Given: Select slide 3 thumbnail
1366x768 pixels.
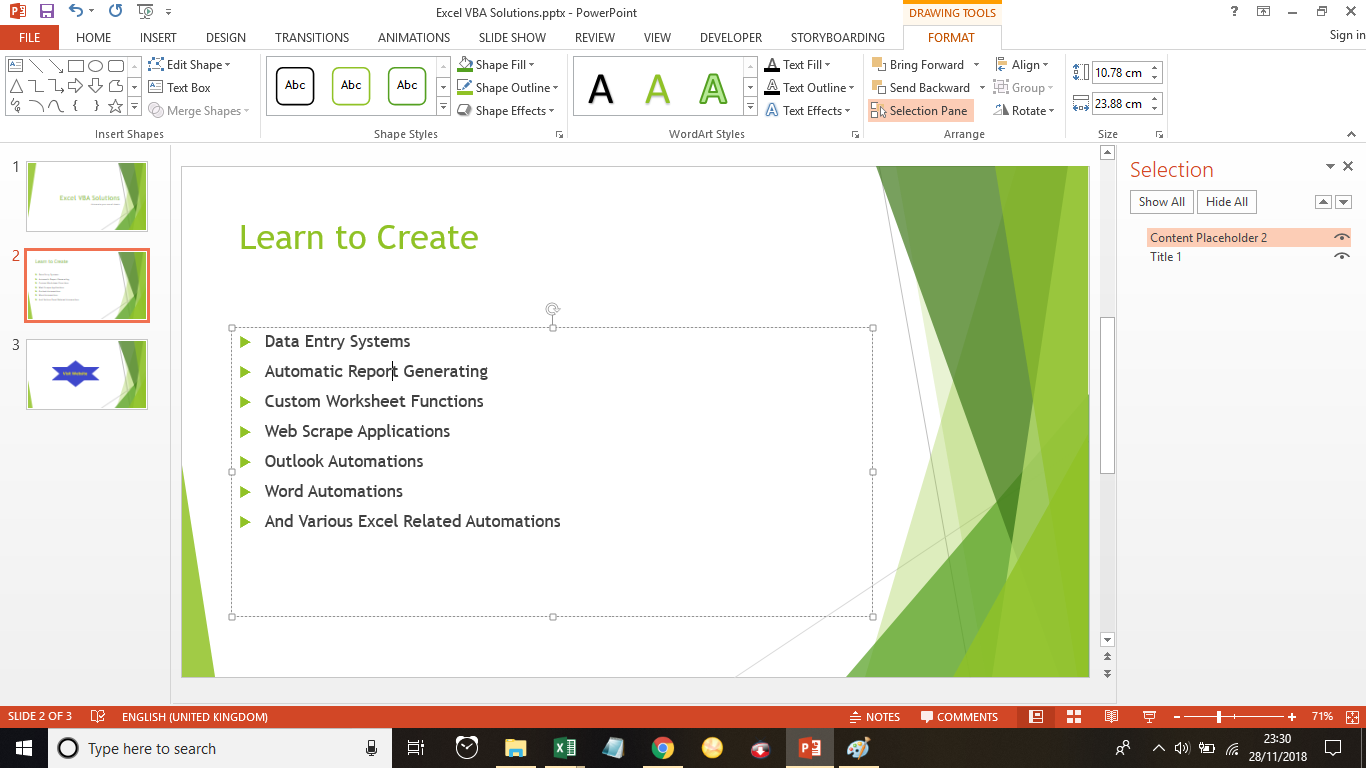Looking at the screenshot, I should 87,374.
